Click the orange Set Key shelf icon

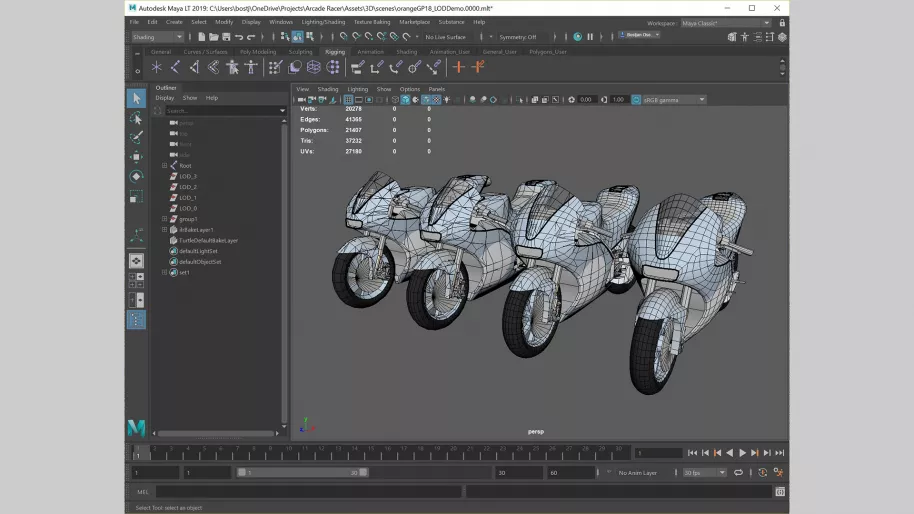click(459, 68)
